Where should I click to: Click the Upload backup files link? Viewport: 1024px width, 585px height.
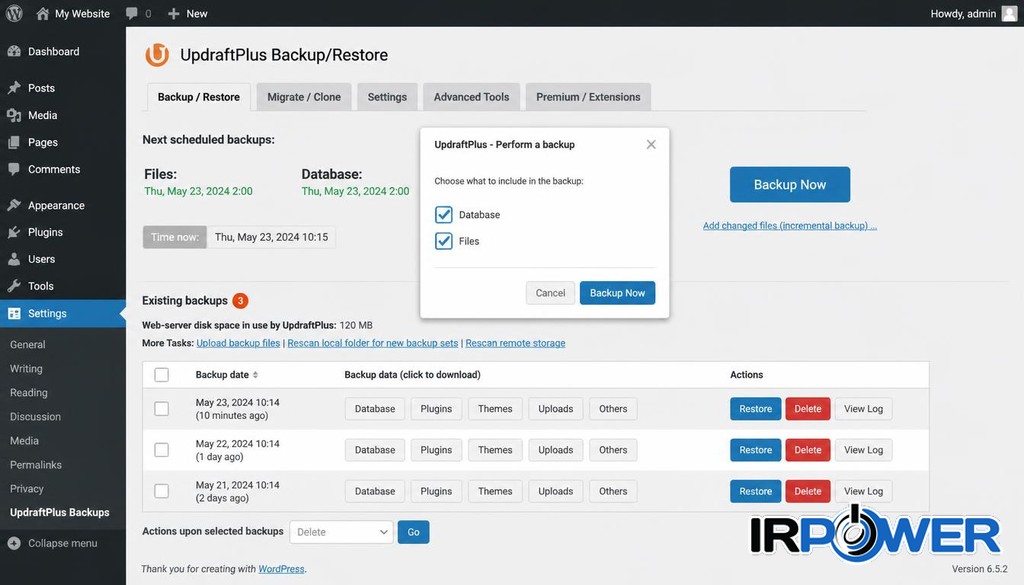pyautogui.click(x=238, y=343)
